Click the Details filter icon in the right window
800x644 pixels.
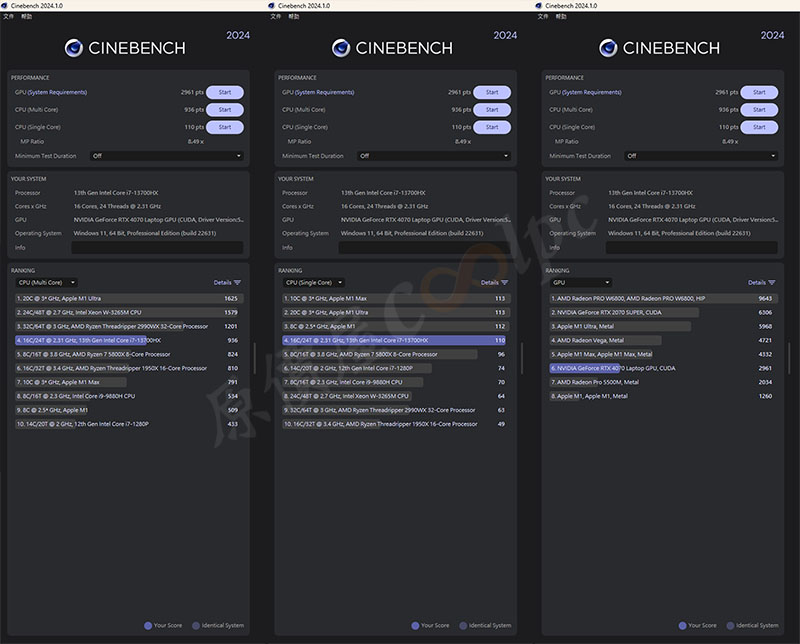772,282
